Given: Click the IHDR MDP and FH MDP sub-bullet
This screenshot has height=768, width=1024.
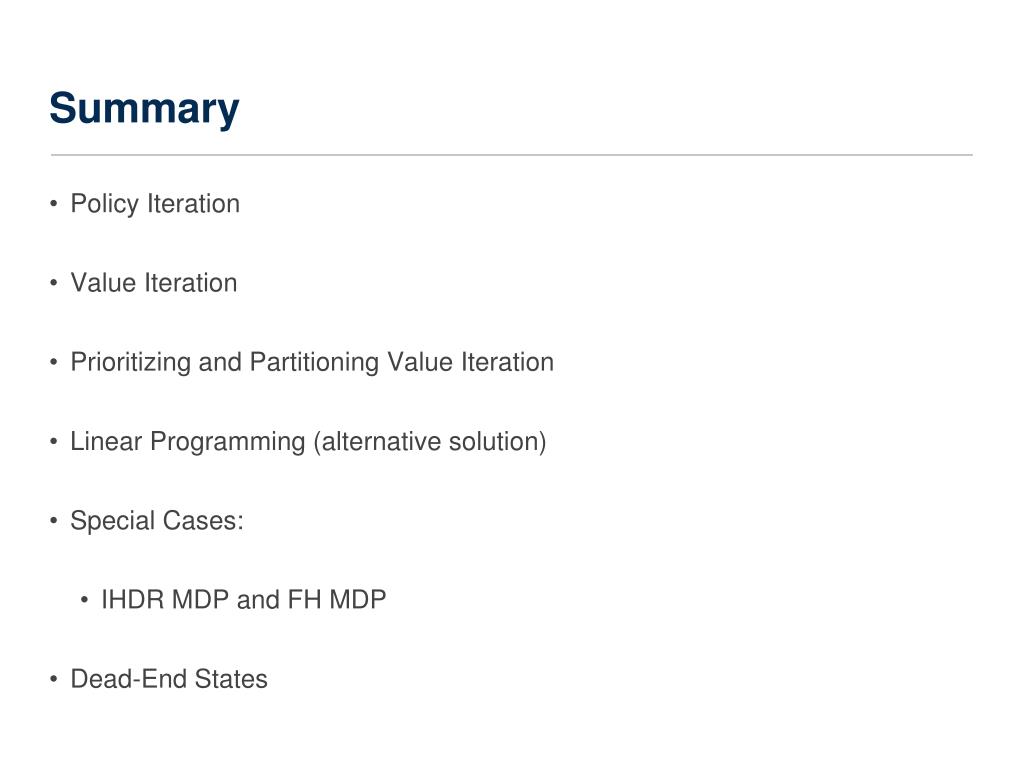Looking at the screenshot, I should [x=244, y=600].
